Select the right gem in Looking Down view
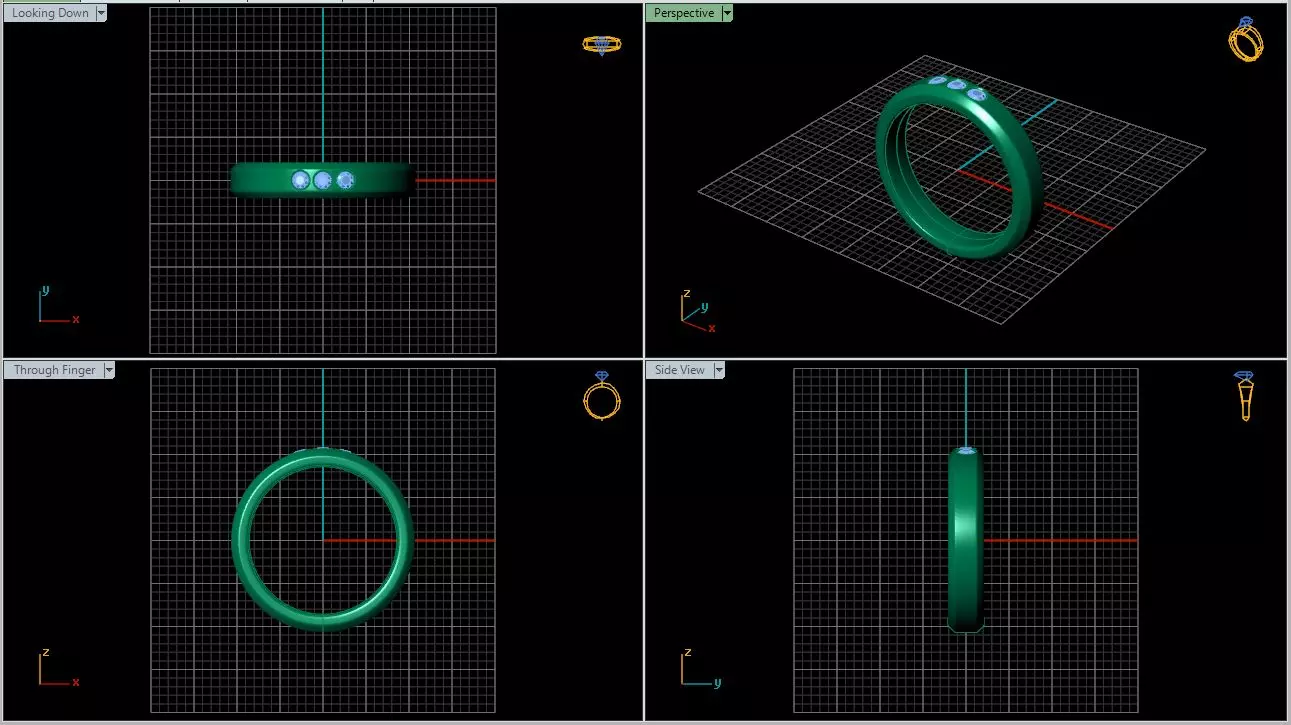This screenshot has height=725, width=1291. tap(345, 180)
